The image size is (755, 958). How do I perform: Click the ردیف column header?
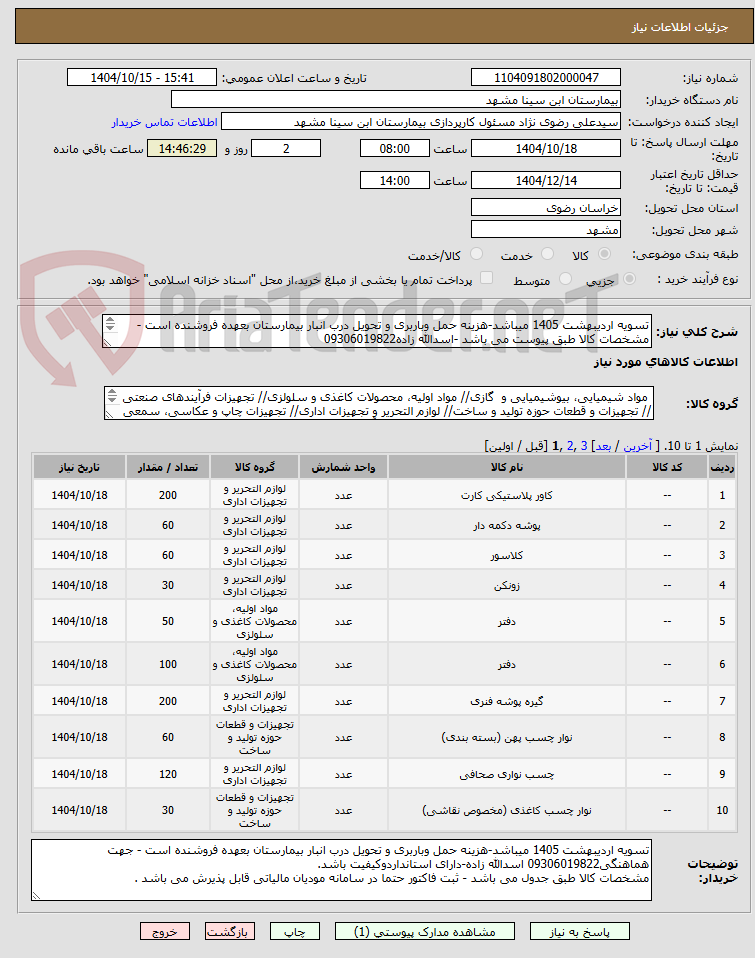(722, 467)
